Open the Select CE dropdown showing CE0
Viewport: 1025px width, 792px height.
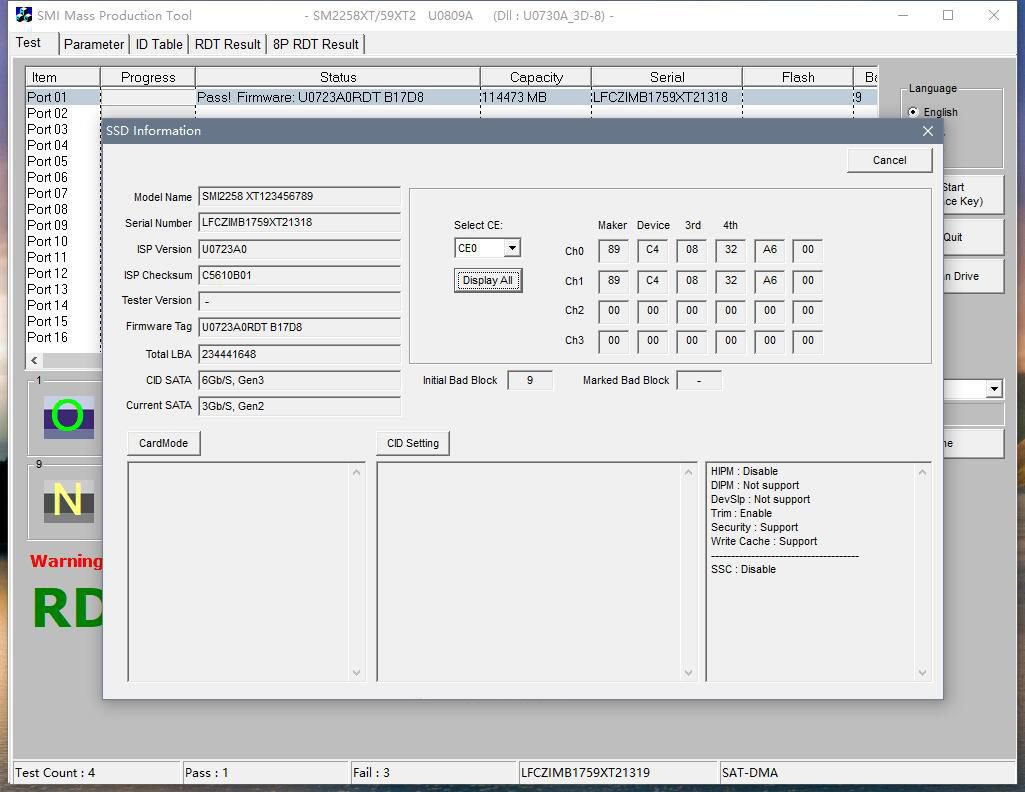[512, 248]
